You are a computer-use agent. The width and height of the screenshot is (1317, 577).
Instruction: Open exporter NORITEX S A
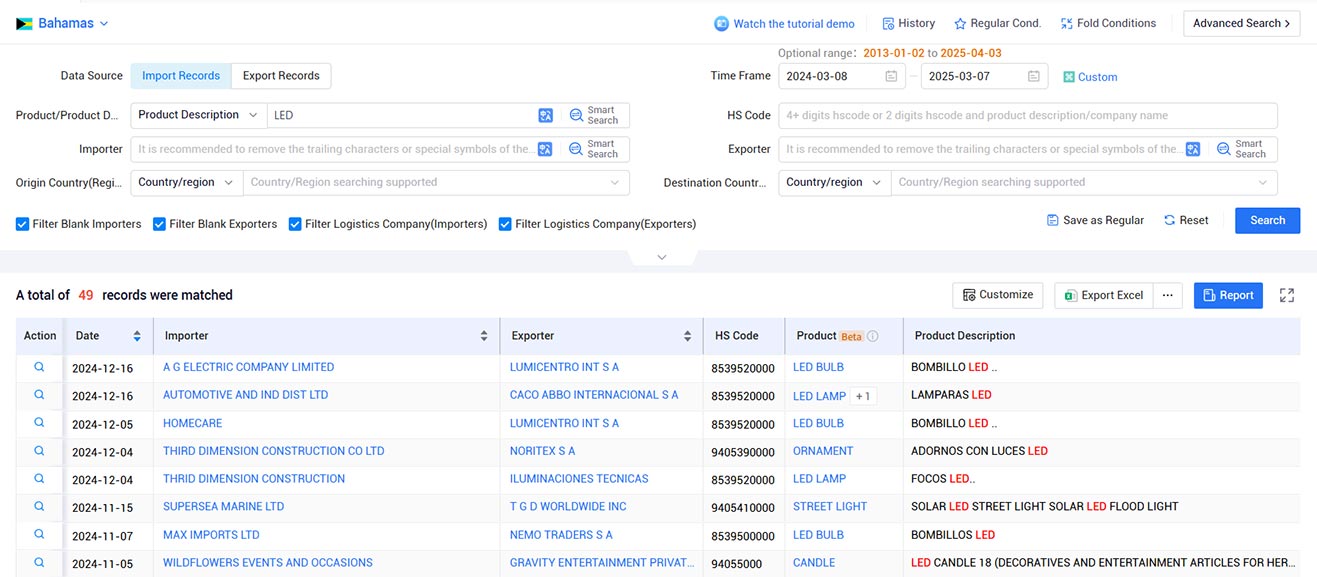tap(542, 451)
